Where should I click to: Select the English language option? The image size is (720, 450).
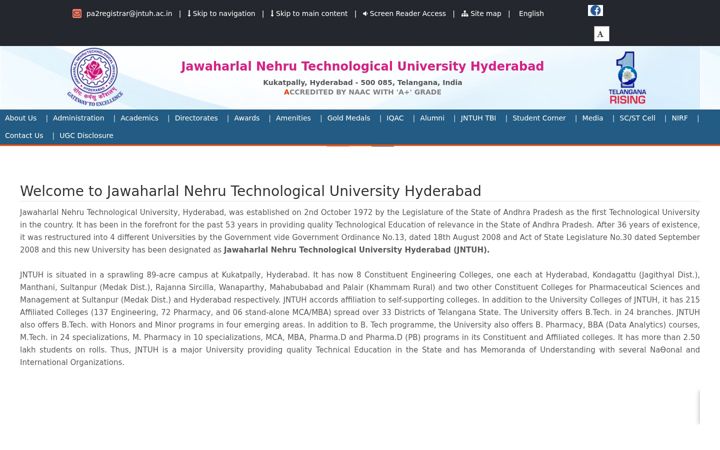point(531,14)
